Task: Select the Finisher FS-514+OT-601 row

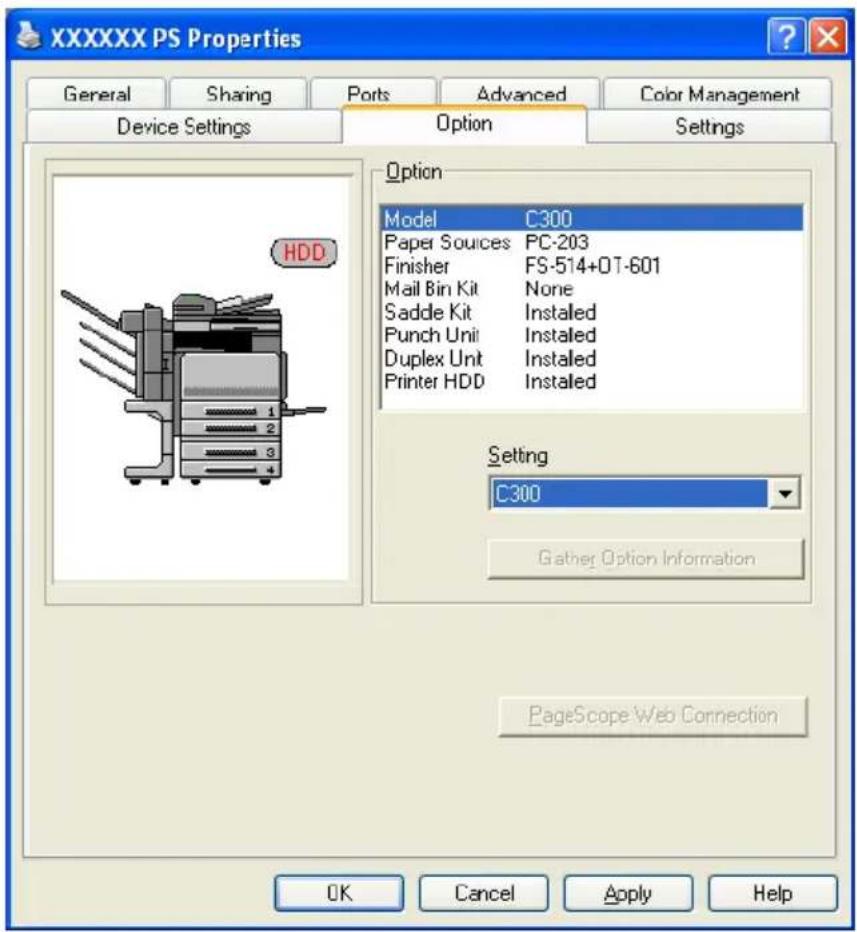Action: pyautogui.click(x=591, y=265)
